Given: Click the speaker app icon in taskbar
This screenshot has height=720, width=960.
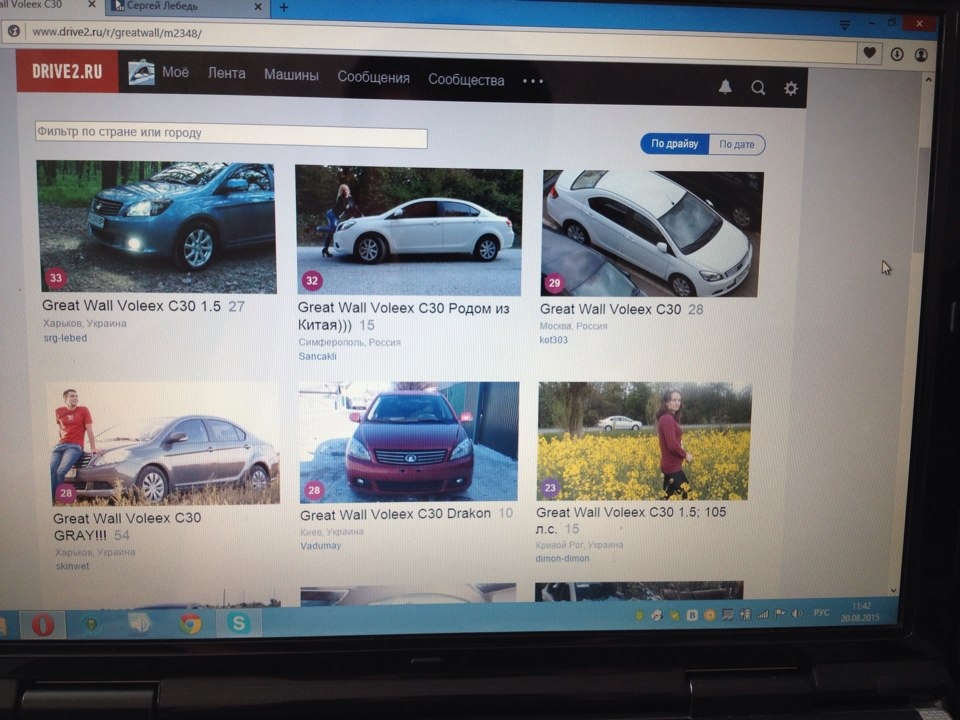Looking at the screenshot, I should click(140, 624).
